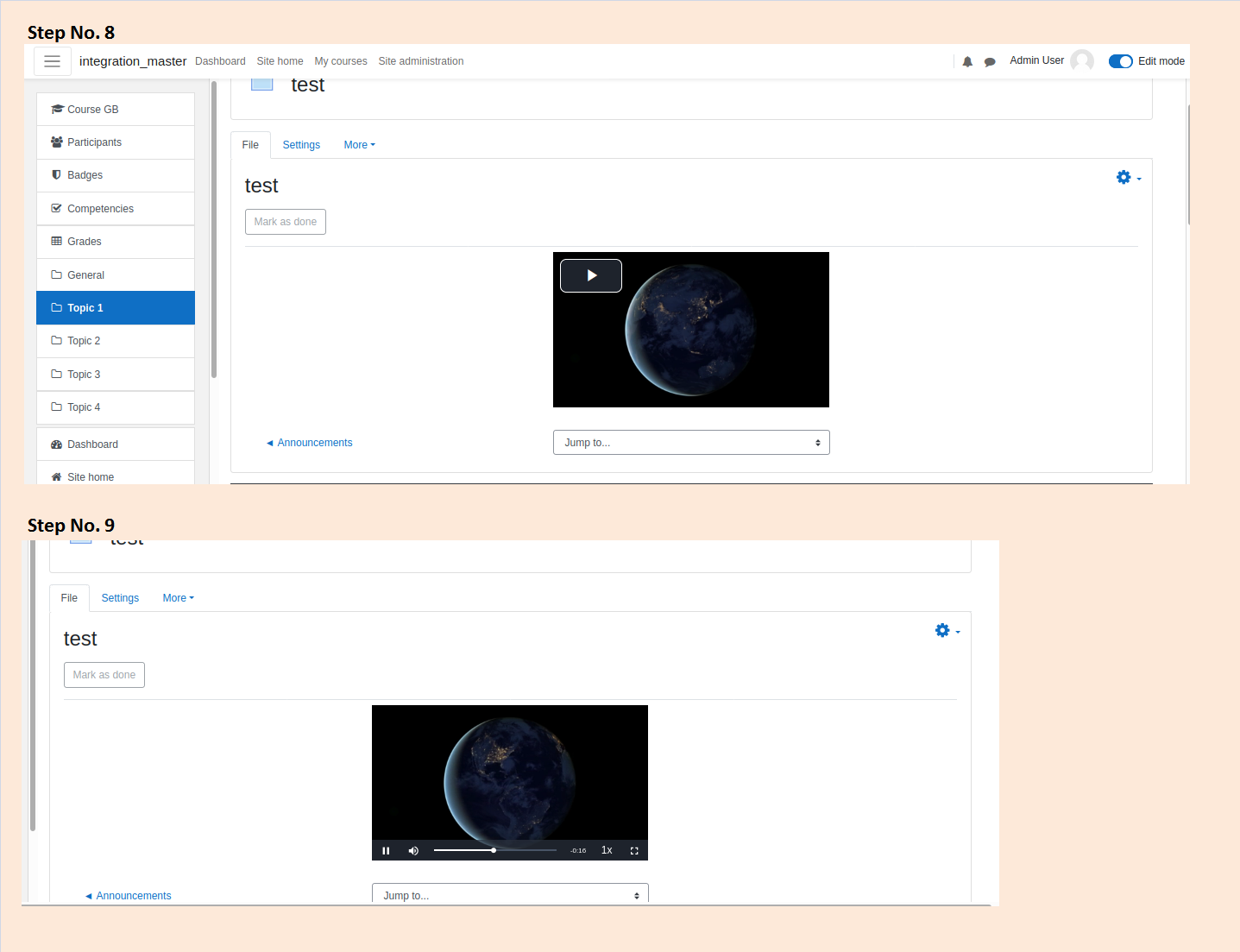Click the sidebar Site home house icon
1240x952 pixels.
coord(57,477)
